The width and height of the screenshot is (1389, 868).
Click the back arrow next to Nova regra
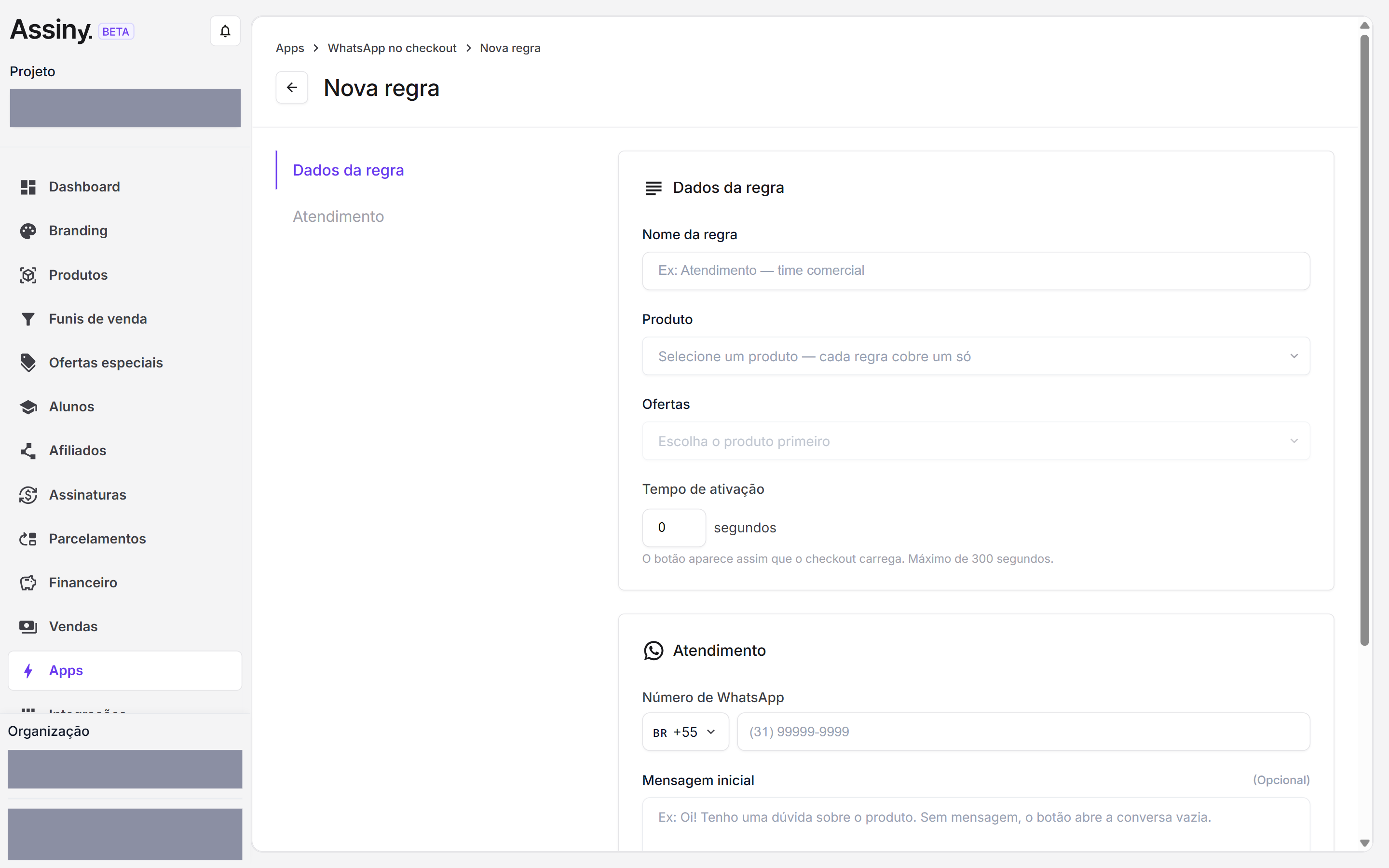(x=292, y=87)
